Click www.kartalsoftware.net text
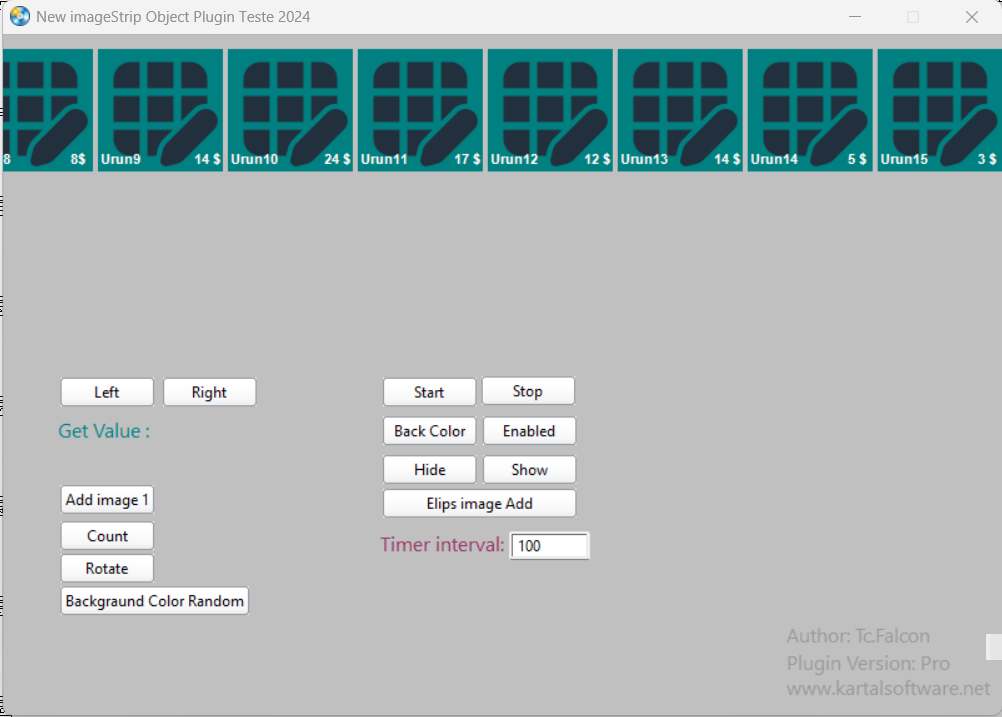This screenshot has width=1002, height=717. 888,688
